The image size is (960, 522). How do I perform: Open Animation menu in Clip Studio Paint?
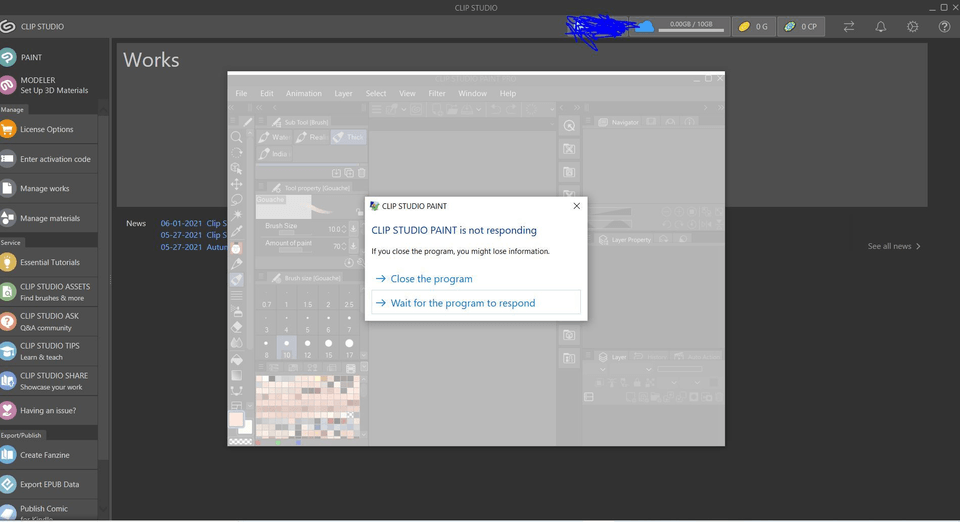[x=304, y=93]
